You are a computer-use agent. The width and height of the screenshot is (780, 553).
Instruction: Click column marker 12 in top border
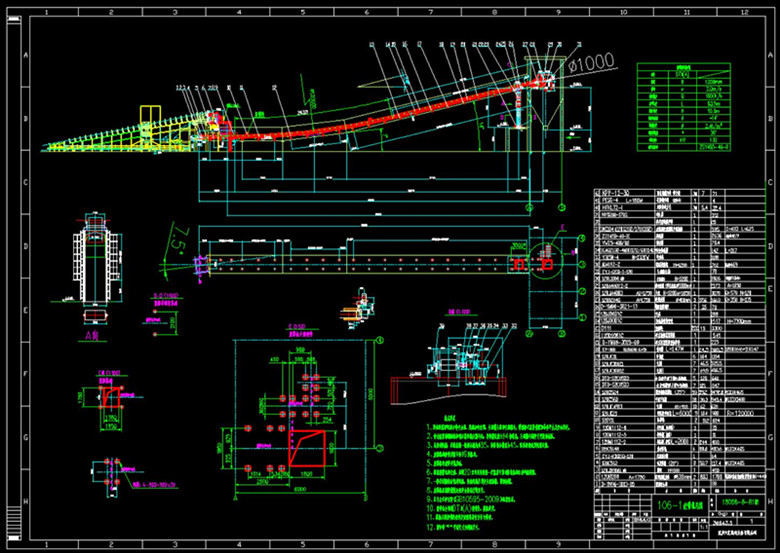(742, 9)
